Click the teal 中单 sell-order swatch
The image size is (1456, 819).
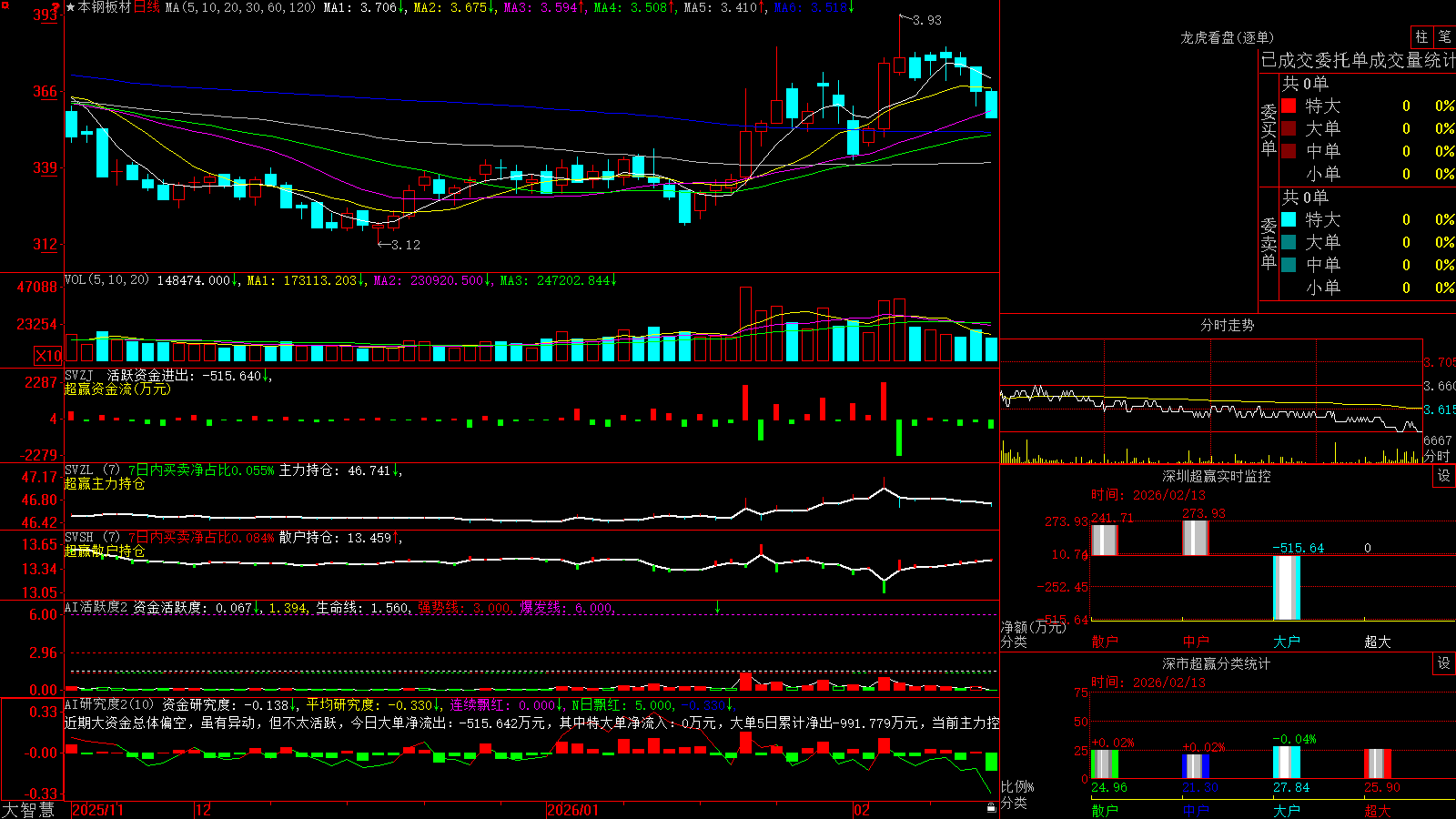(x=1289, y=265)
